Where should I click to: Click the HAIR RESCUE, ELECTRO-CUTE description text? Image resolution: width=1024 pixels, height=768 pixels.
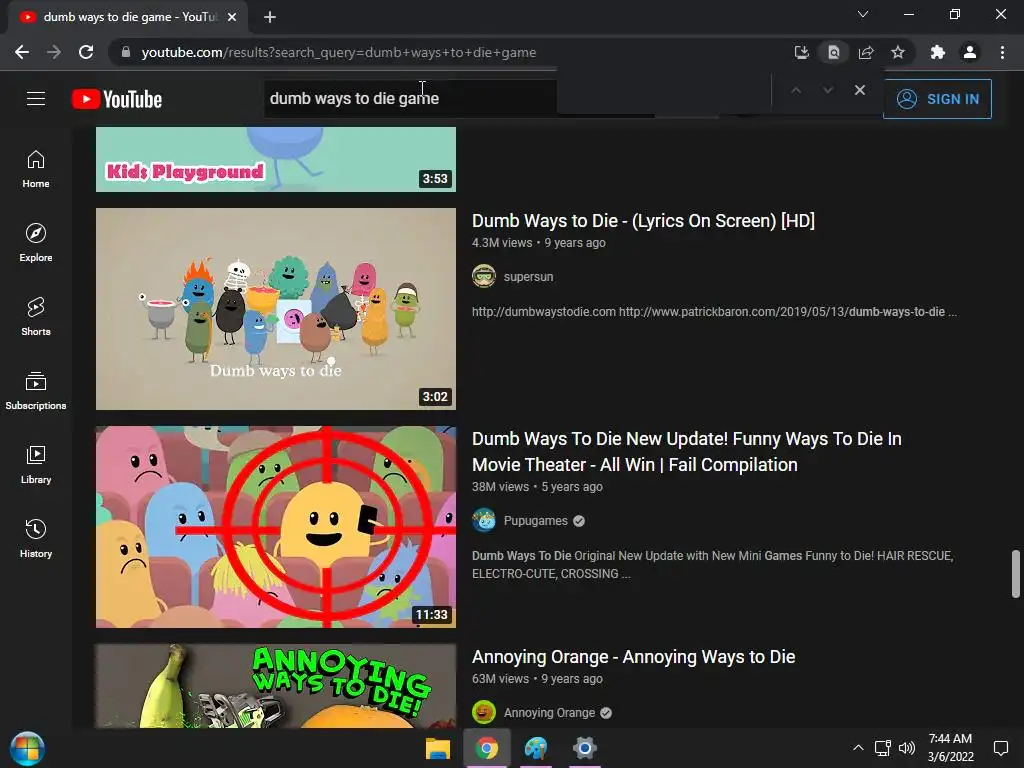coord(712,565)
